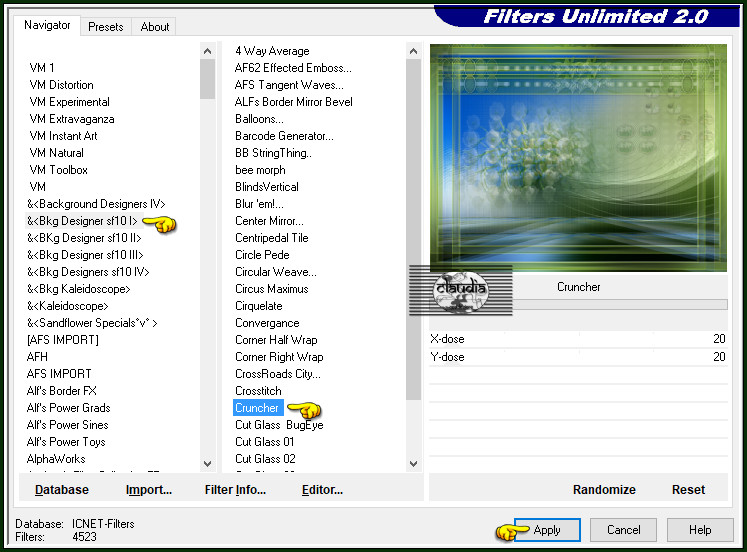Select &<Background Designers IV> category
This screenshot has width=747, height=552.
click(96, 204)
